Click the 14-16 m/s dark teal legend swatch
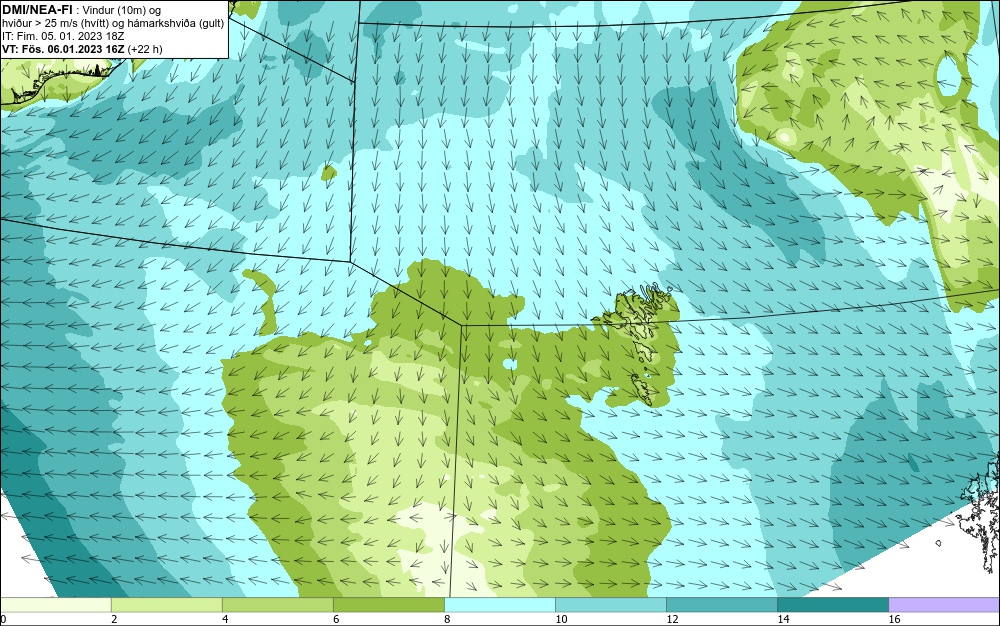1000x626 pixels. click(832, 604)
